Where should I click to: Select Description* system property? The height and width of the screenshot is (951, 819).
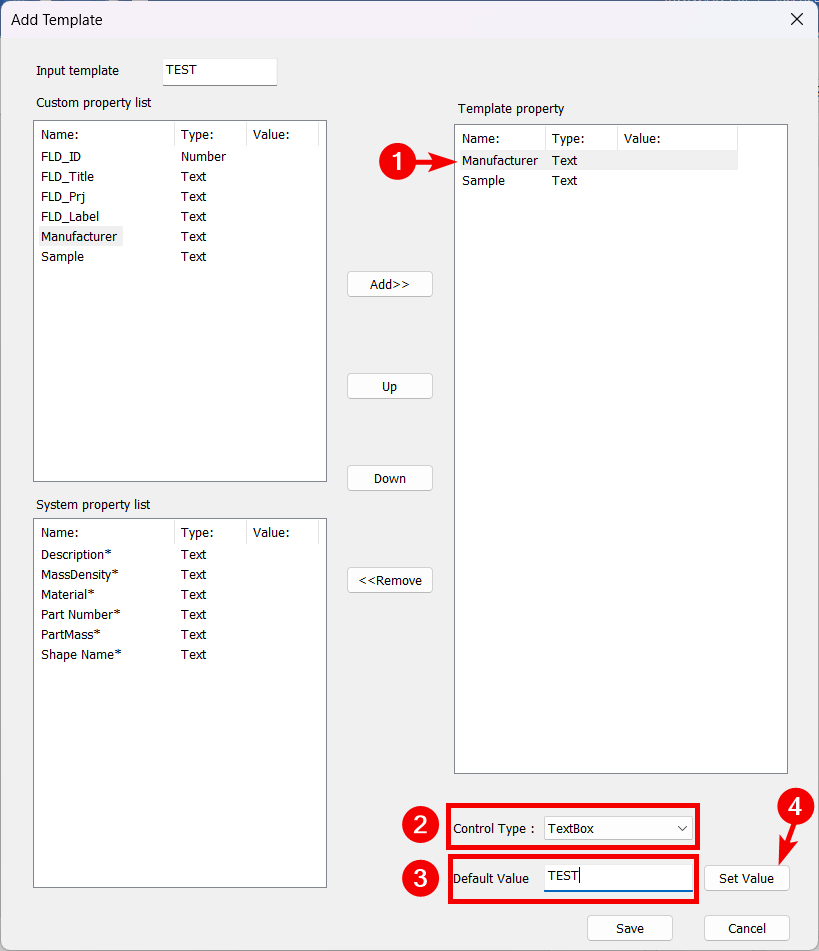[76, 555]
